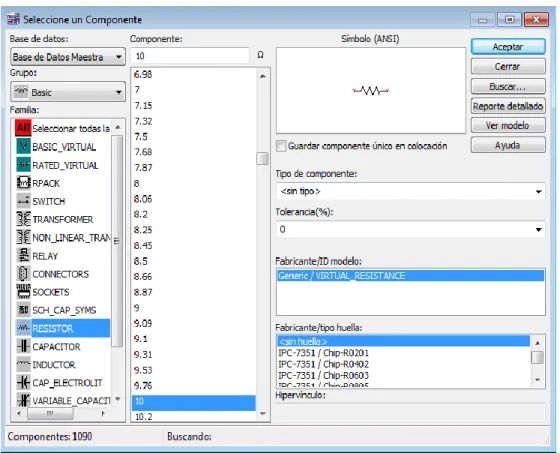Click the Aceptar button
560x453 pixels.
click(x=508, y=47)
